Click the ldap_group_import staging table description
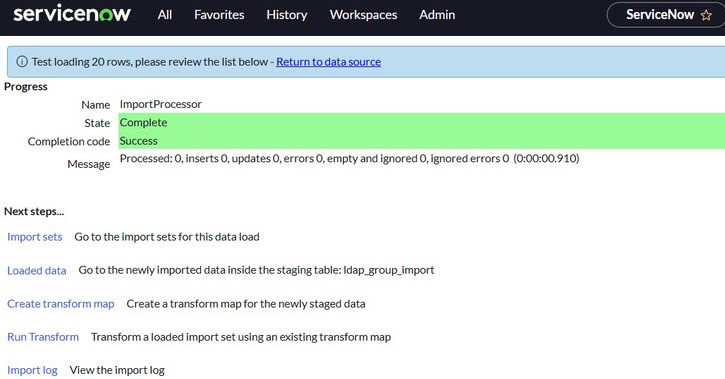The image size is (725, 379). (x=256, y=270)
